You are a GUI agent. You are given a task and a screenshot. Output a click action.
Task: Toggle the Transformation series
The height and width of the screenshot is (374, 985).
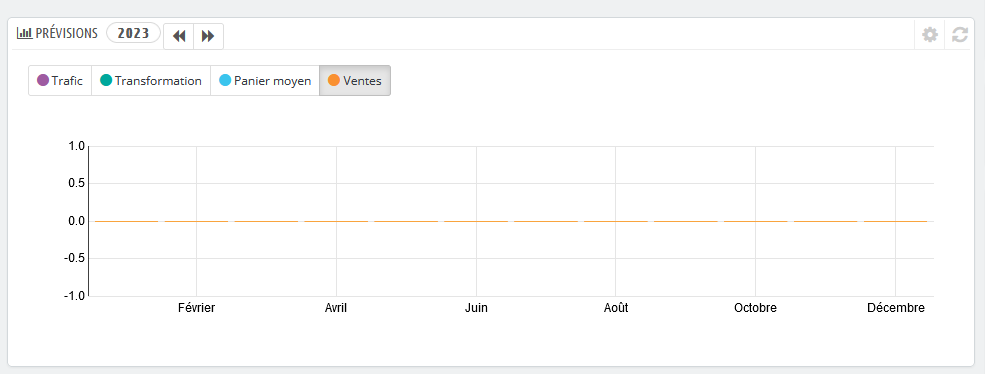(151, 80)
